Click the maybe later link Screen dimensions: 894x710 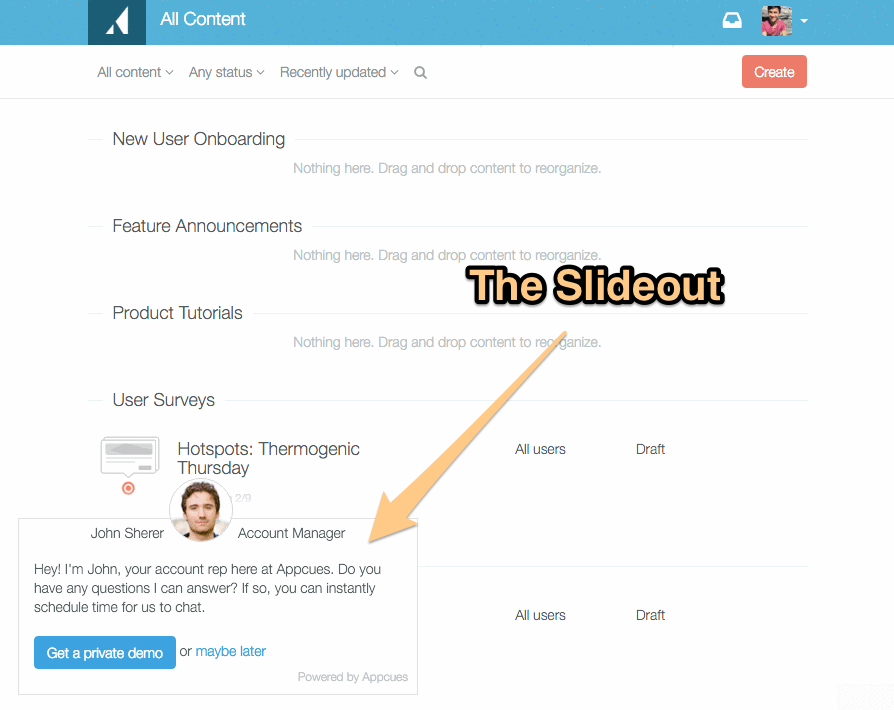pos(230,651)
